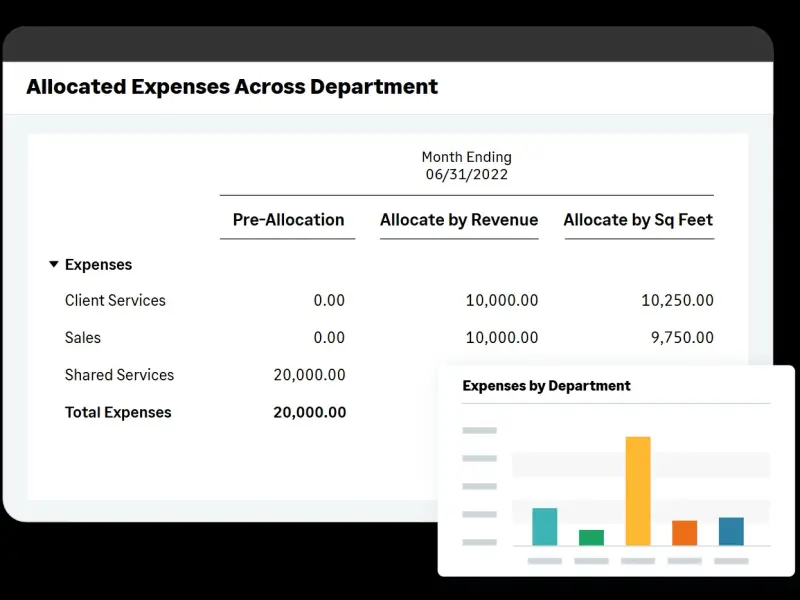Screen dimensions: 800x600
Task: Select the Allocate by Sq Feet header
Action: [x=638, y=220]
